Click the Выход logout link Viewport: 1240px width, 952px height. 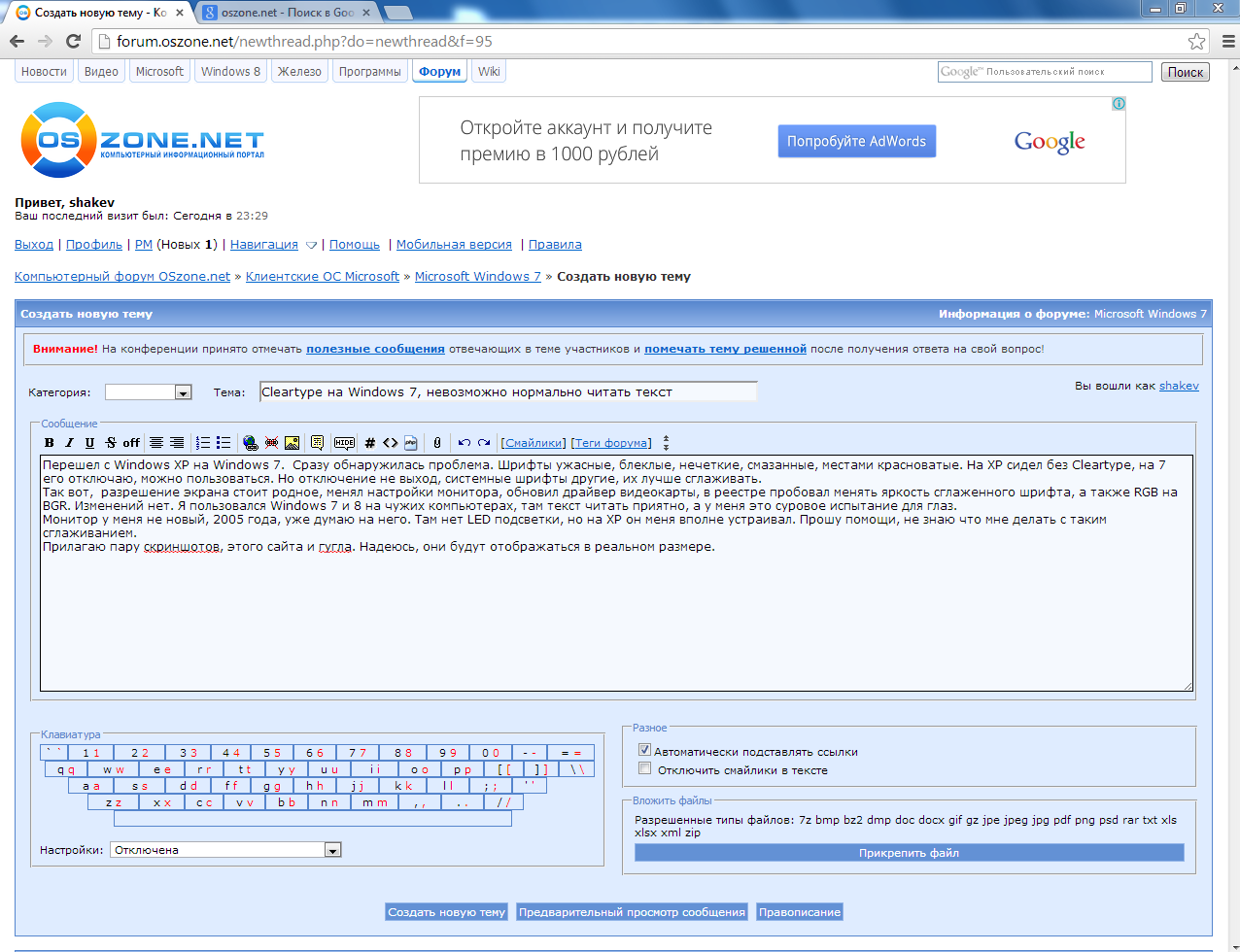click(34, 245)
